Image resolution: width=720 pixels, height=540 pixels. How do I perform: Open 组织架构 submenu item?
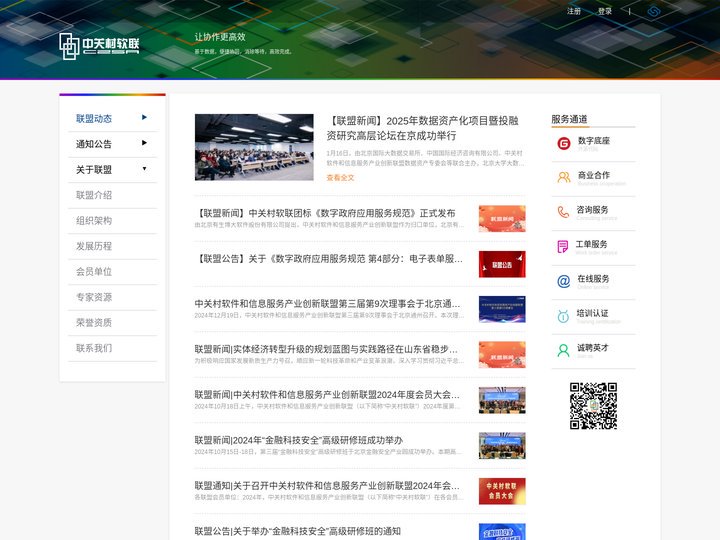click(x=94, y=221)
